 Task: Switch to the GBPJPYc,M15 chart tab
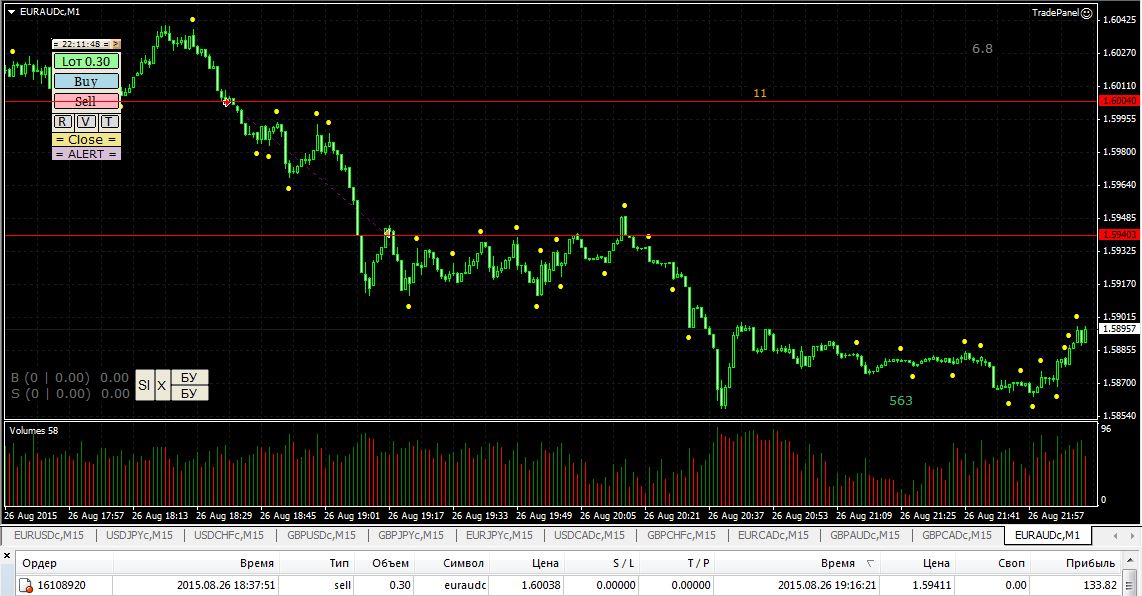(411, 535)
